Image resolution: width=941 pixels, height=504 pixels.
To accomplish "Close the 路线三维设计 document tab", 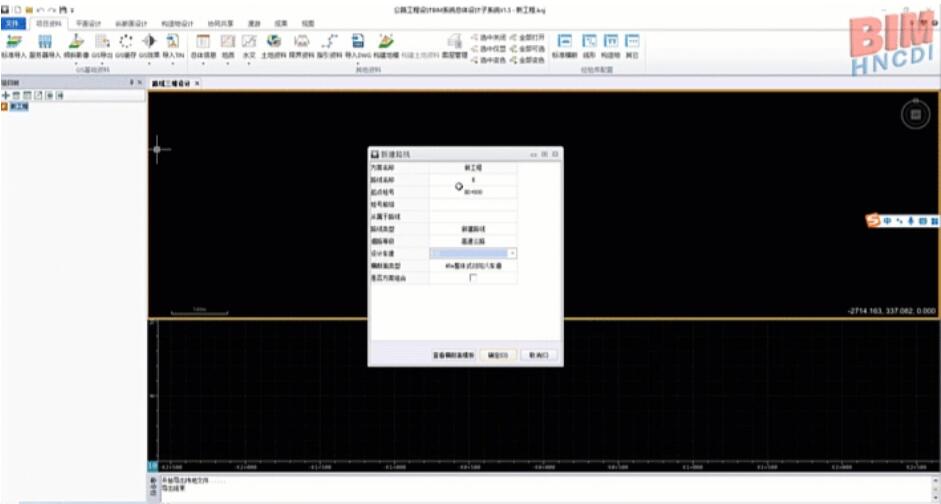I will point(197,83).
